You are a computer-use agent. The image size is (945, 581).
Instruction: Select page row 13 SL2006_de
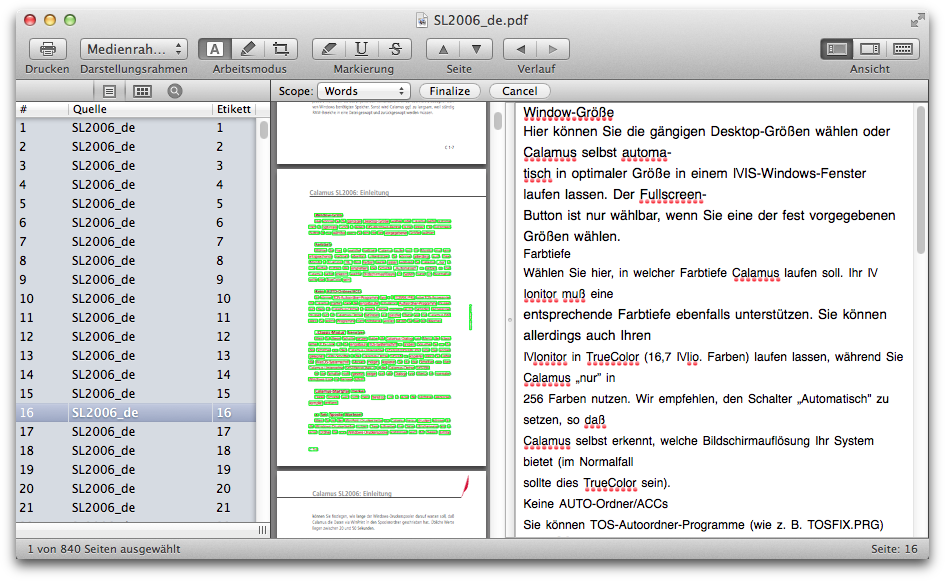(x=136, y=356)
